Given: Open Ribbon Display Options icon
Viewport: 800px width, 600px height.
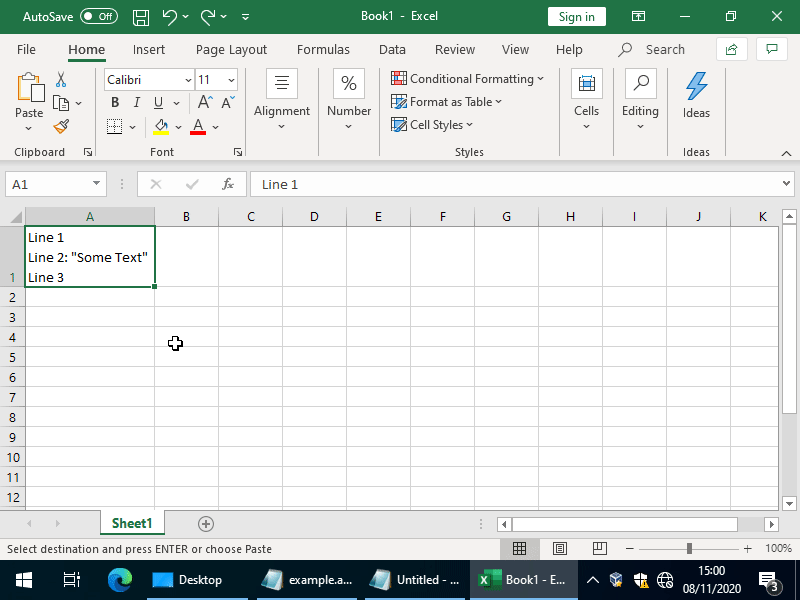Looking at the screenshot, I should tap(638, 16).
